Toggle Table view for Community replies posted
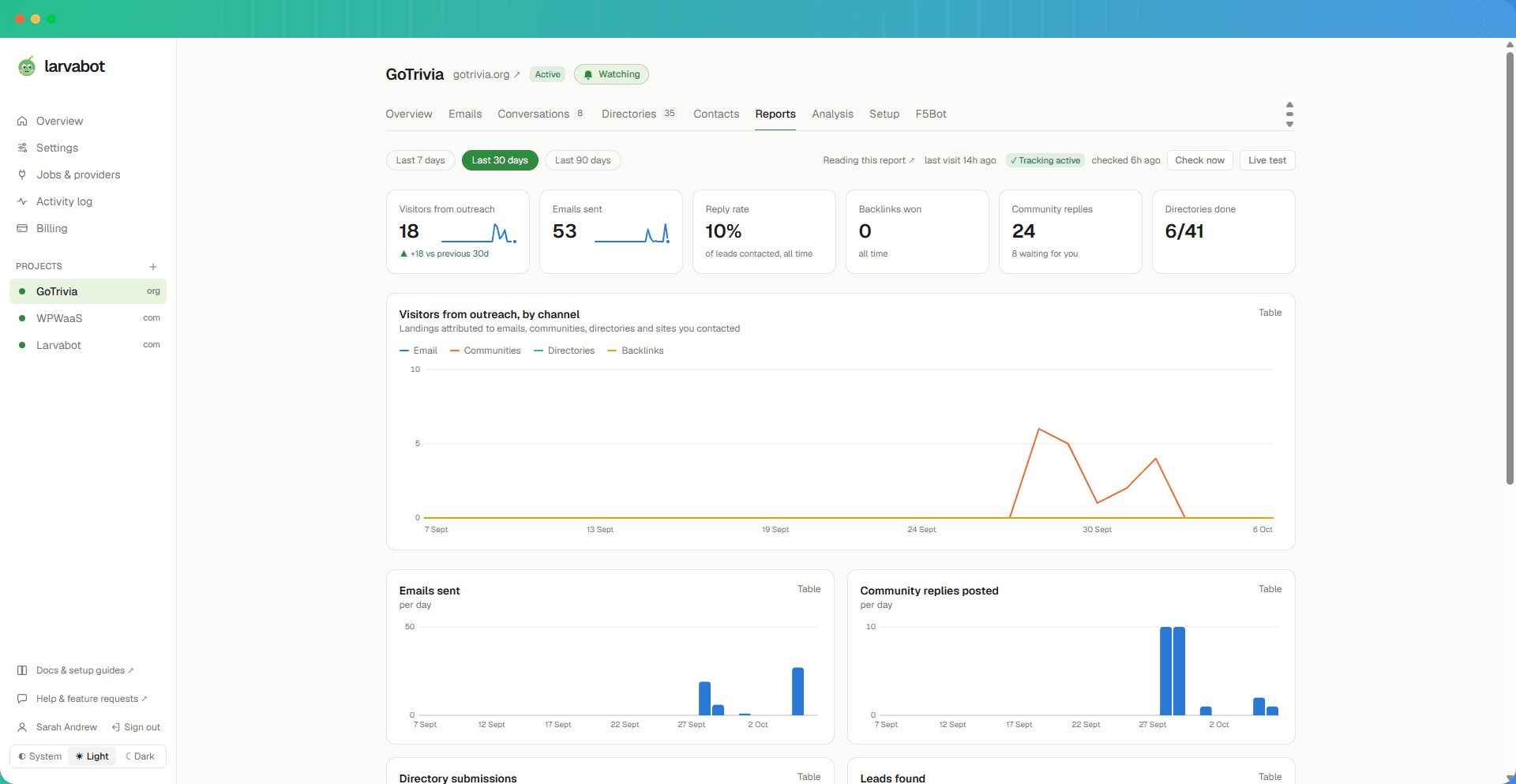Image resolution: width=1516 pixels, height=784 pixels. click(x=1270, y=589)
